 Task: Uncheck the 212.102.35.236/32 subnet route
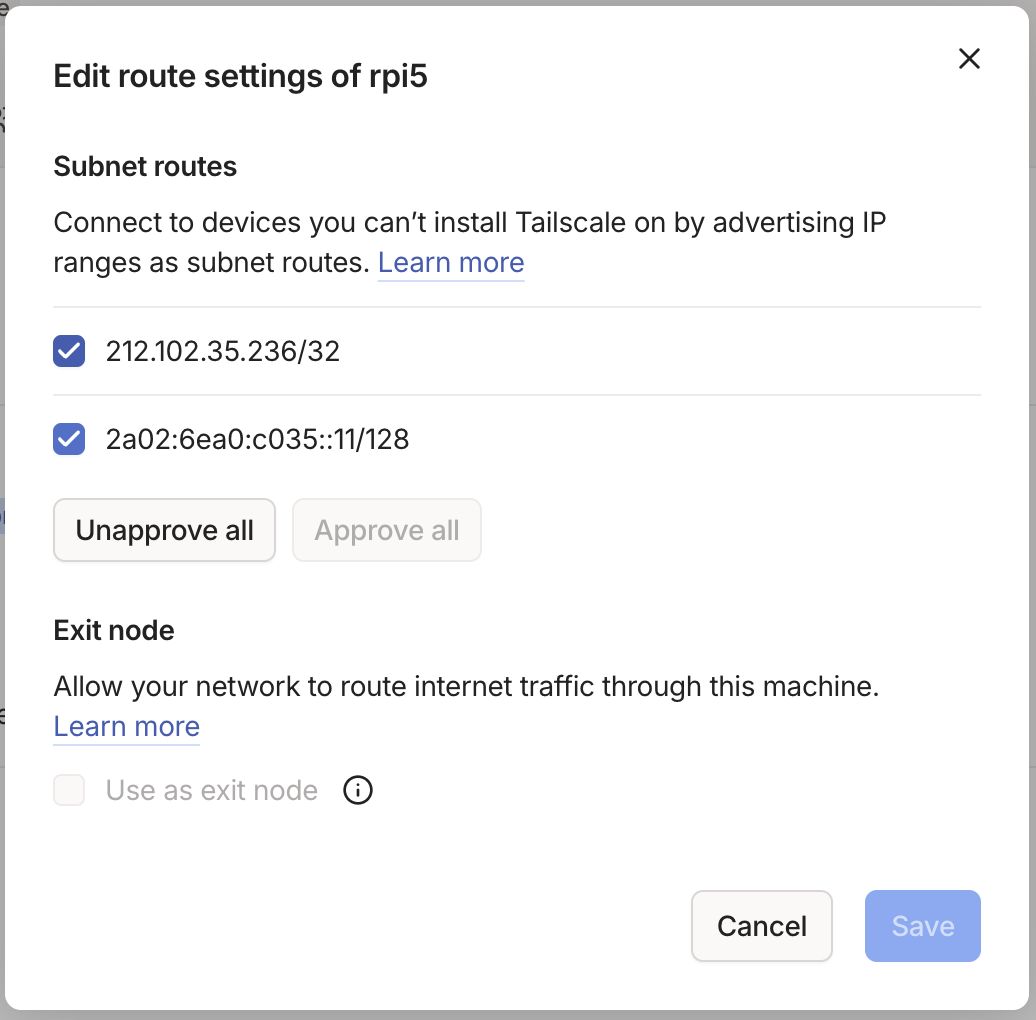(x=68, y=351)
